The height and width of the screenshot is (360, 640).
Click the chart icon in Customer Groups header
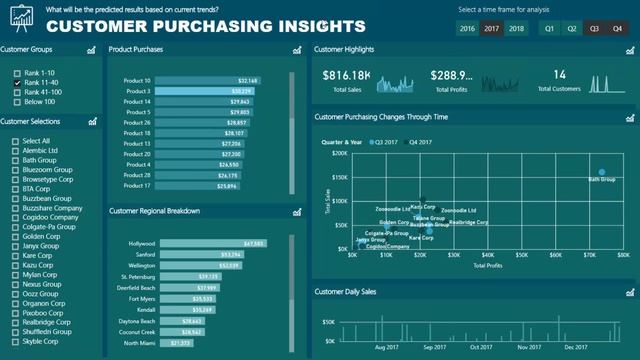[x=91, y=50]
